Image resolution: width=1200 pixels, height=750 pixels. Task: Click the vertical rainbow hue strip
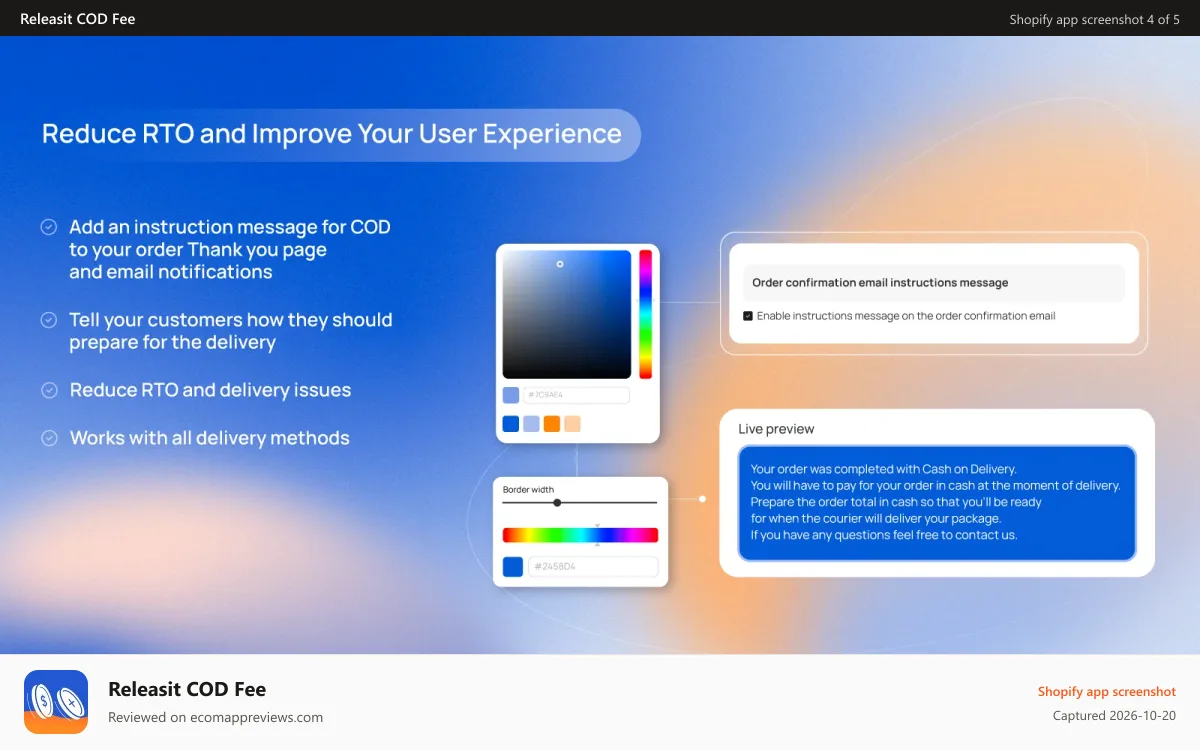click(x=645, y=314)
